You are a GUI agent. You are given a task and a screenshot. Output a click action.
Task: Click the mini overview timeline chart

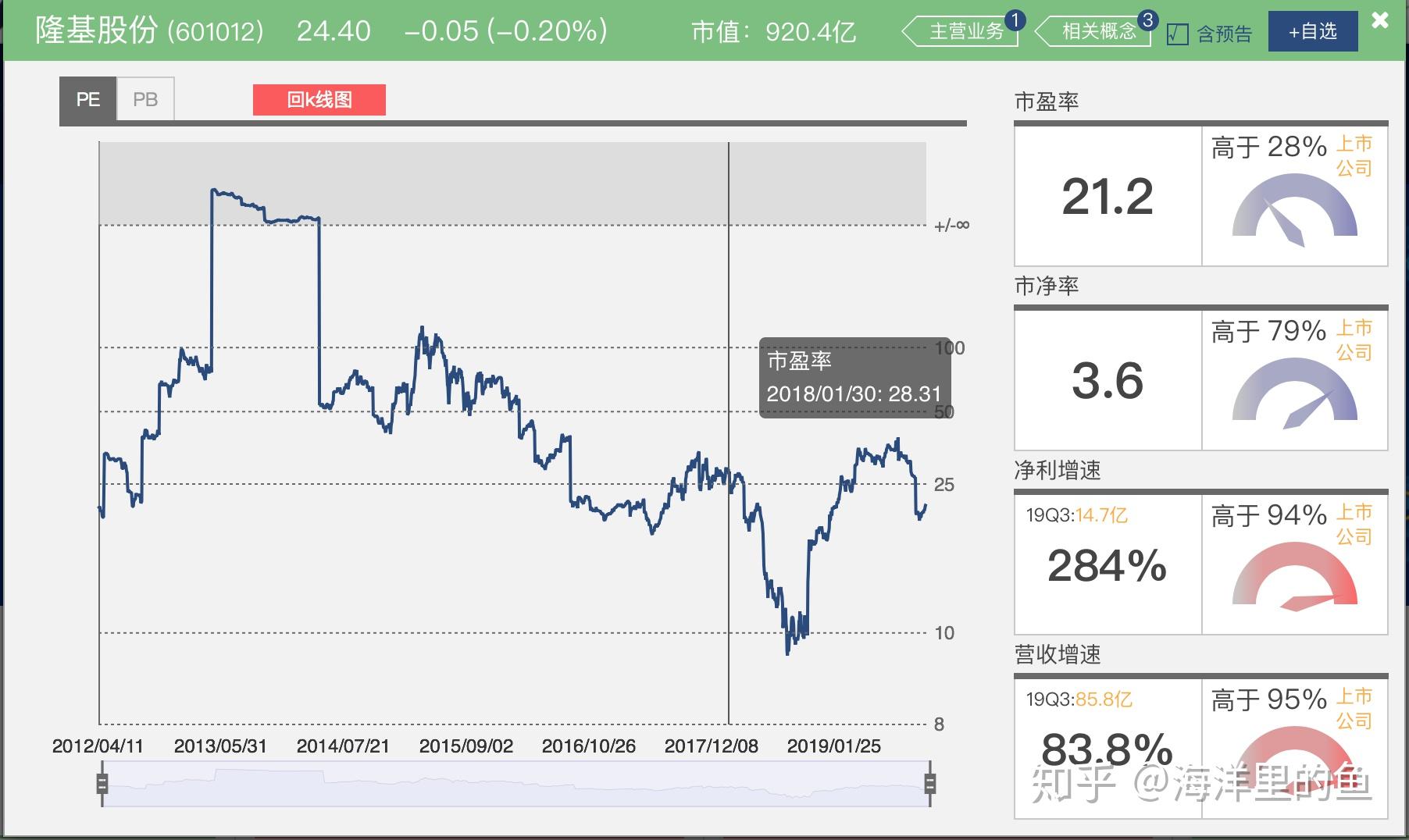tap(515, 784)
